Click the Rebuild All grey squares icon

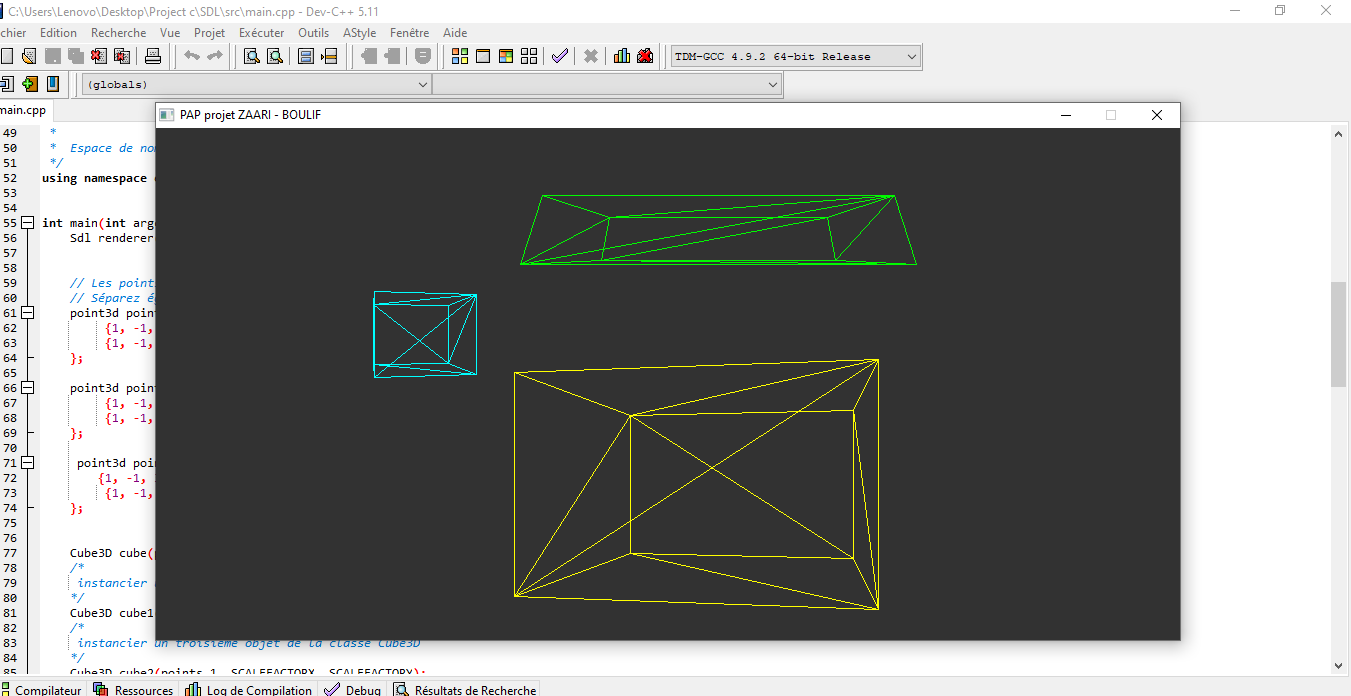(x=529, y=56)
